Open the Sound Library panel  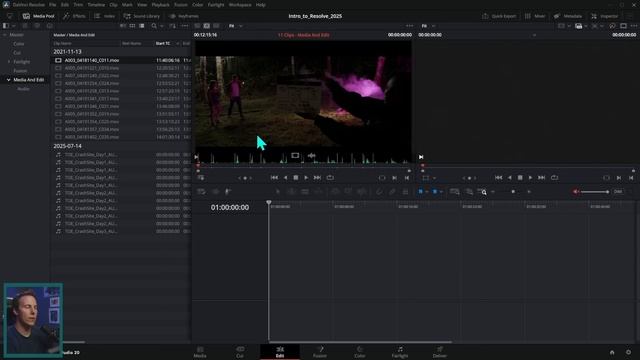(x=142, y=16)
